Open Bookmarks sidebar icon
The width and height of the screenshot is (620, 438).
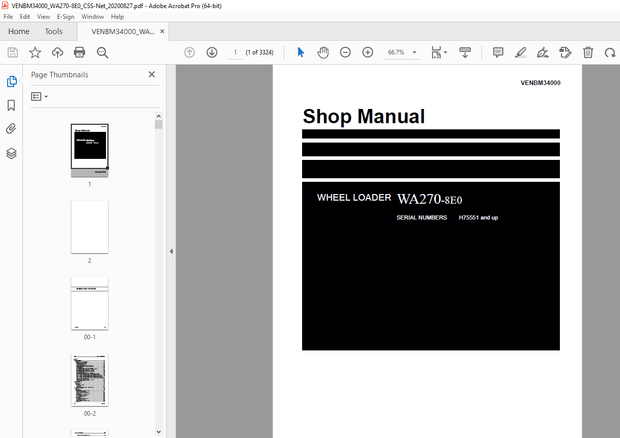tap(11, 105)
